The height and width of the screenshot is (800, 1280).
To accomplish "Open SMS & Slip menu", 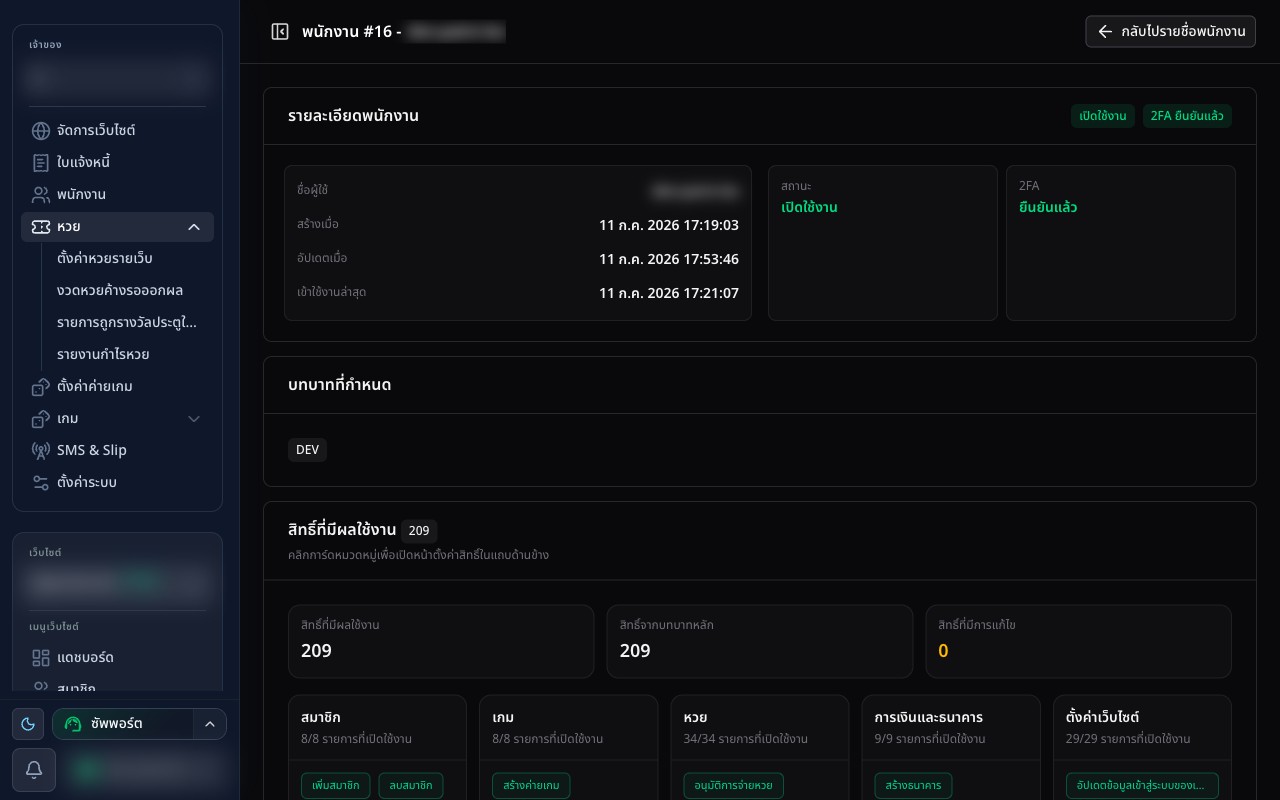I will (117, 450).
